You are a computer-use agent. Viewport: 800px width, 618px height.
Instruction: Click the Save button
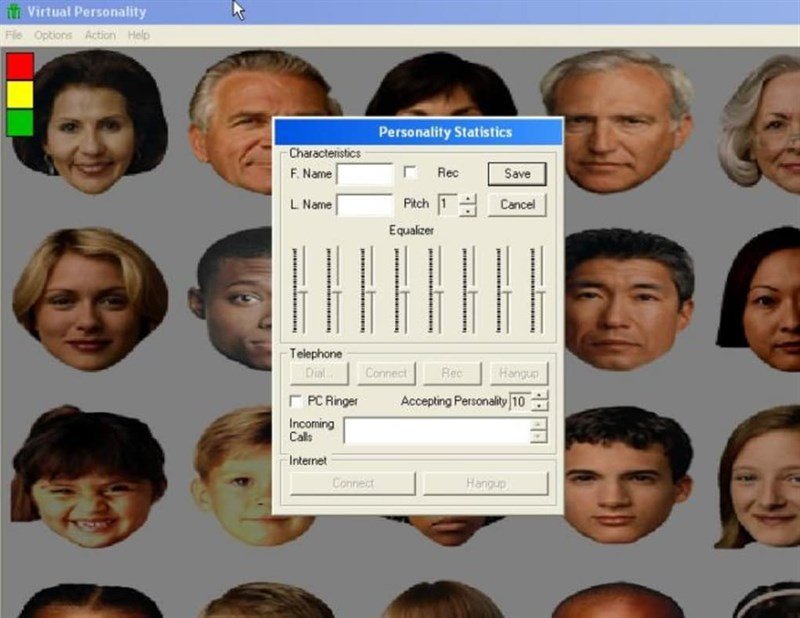tap(515, 173)
